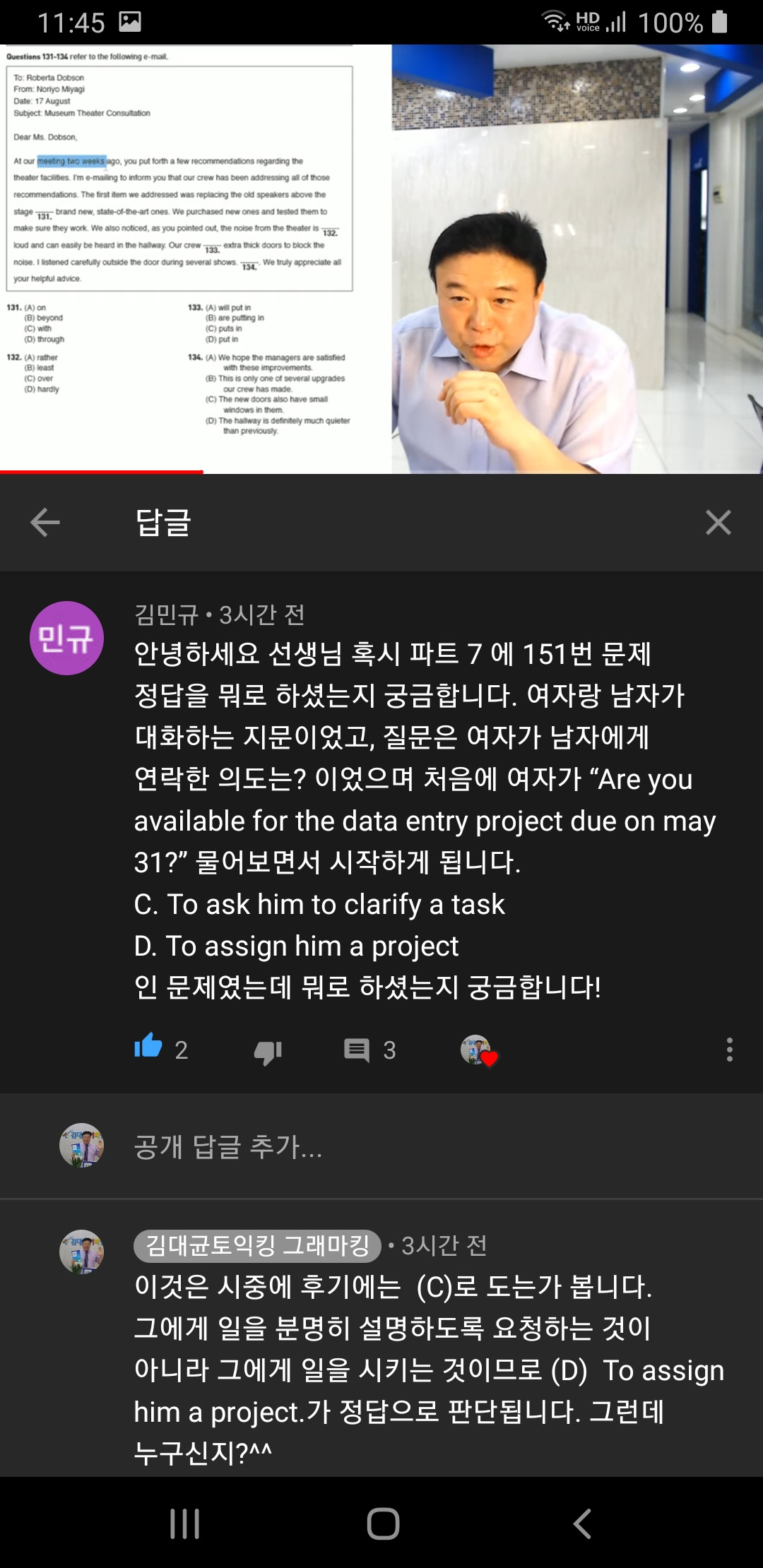Close the 답글 replies panel
Image resolution: width=763 pixels, height=1568 pixels.
point(718,523)
